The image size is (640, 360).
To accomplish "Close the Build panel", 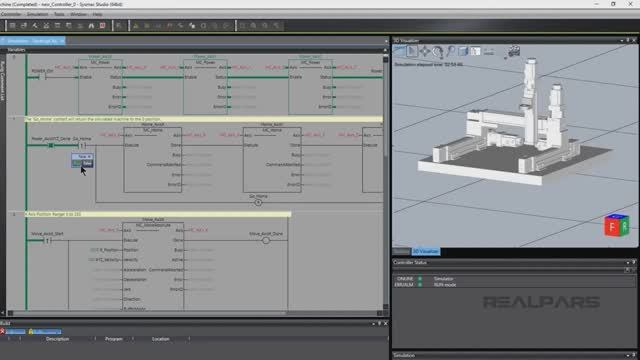I will pos(386,323).
